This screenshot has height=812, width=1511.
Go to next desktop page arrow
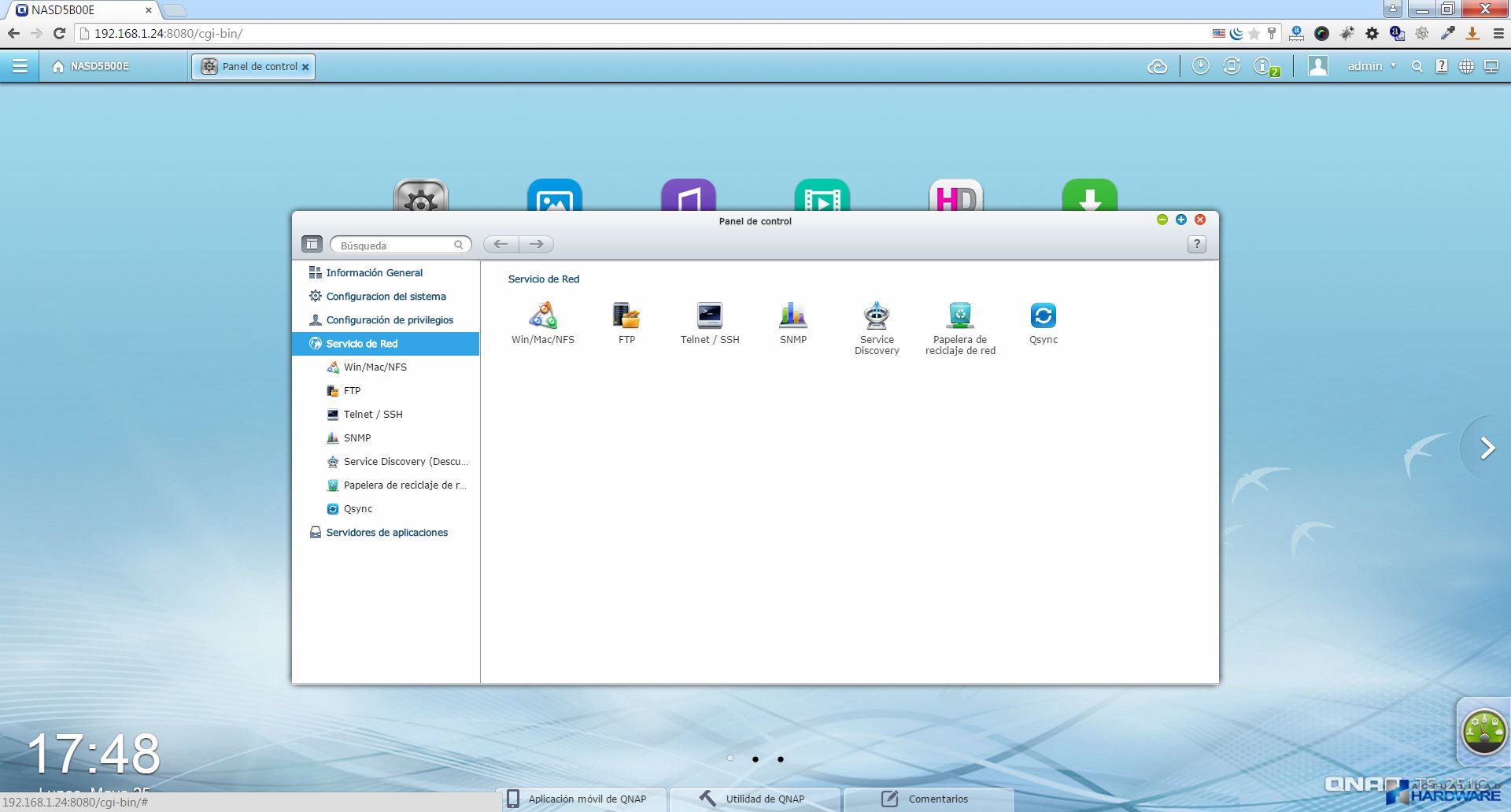click(1487, 448)
